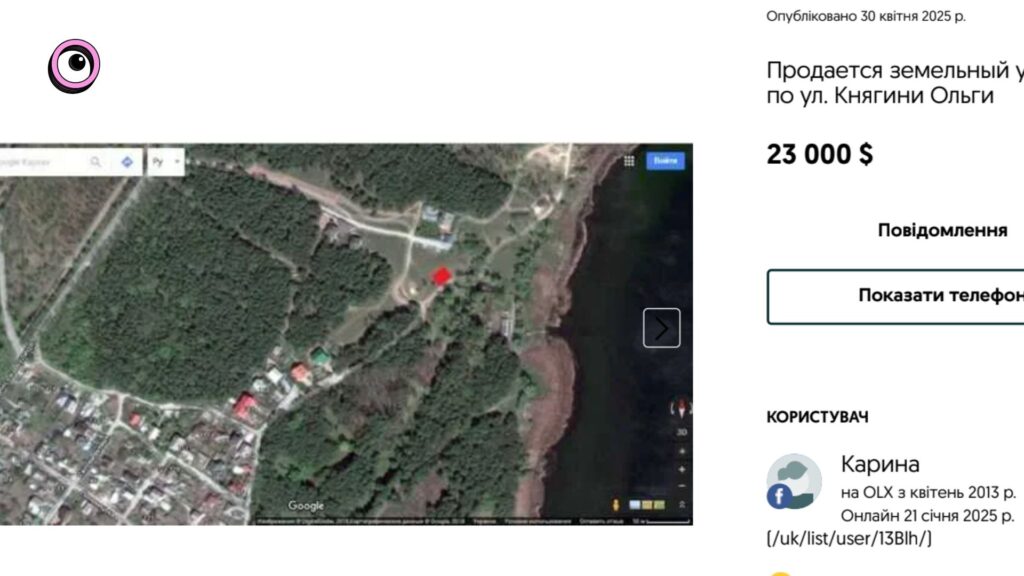Open seller Карина profile name
1024x576 pixels.
(x=880, y=464)
